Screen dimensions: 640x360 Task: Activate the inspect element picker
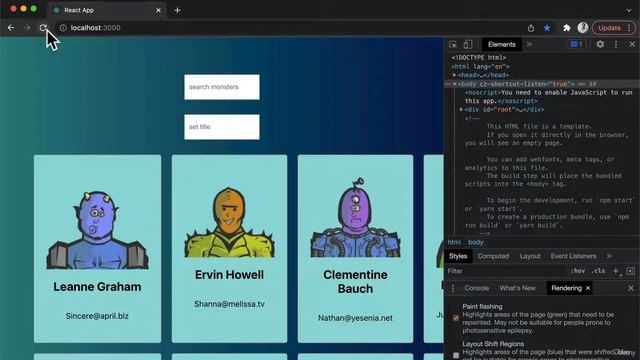(453, 44)
